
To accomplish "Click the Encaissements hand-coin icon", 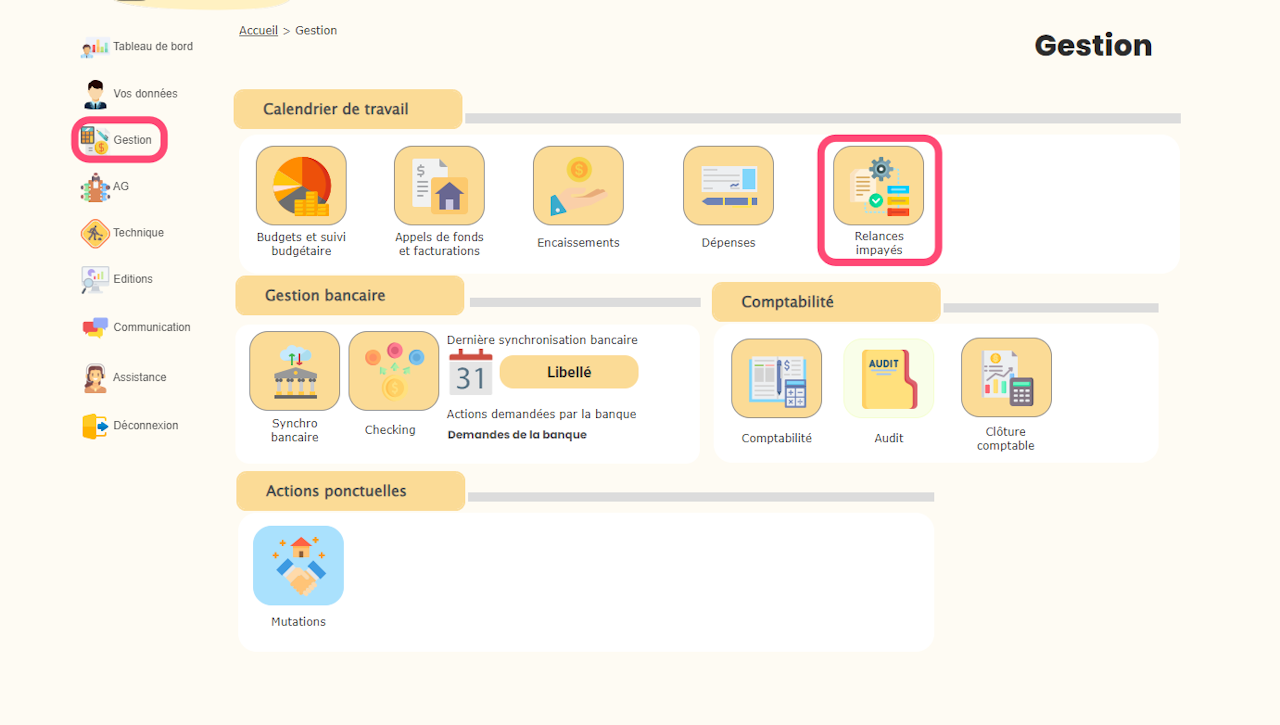I will (x=578, y=186).
